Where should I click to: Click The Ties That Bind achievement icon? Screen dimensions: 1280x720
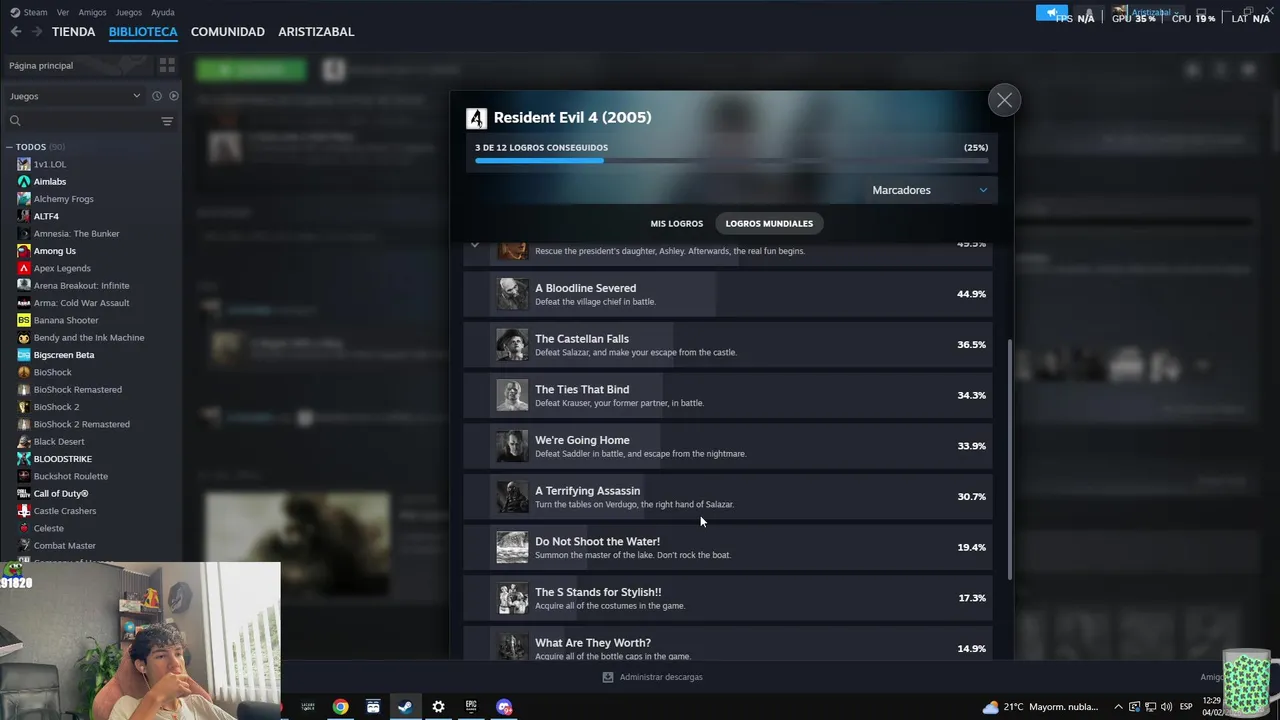pos(512,395)
